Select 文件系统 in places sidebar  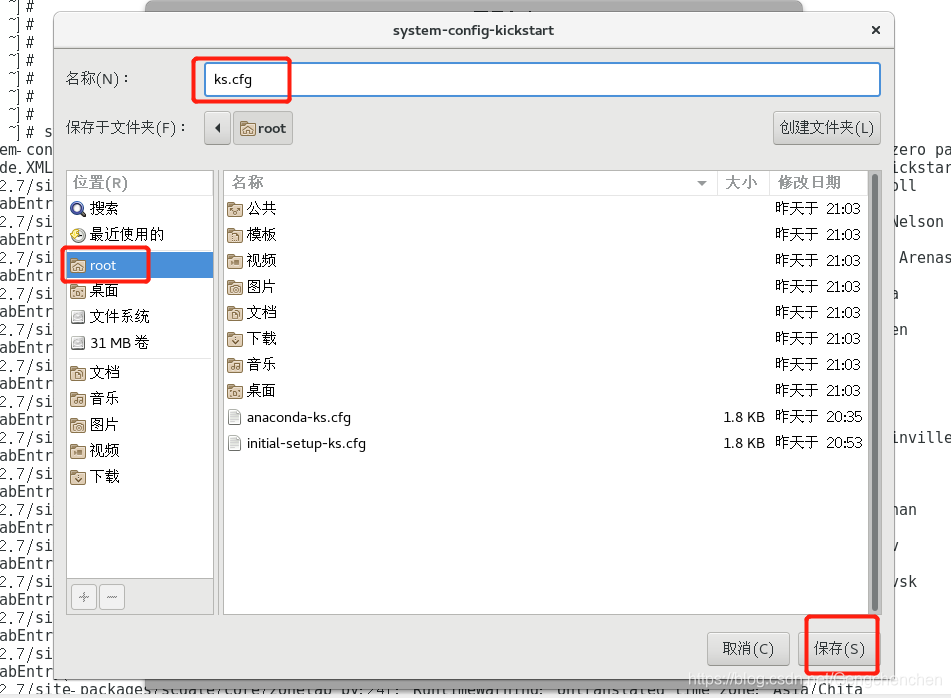point(140,317)
